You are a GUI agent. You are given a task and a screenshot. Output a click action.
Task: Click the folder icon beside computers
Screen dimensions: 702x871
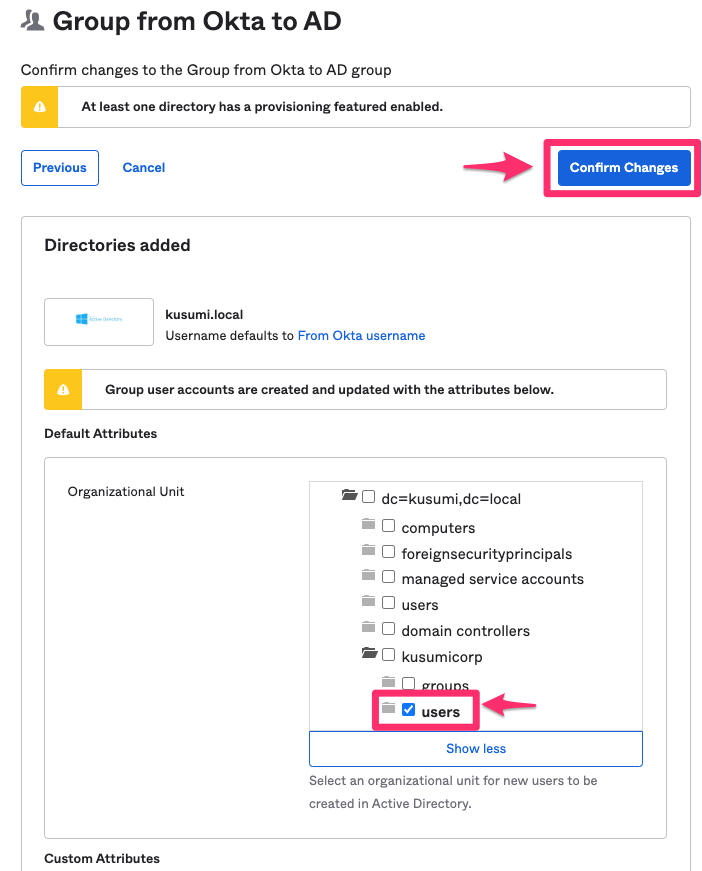pyautogui.click(x=367, y=524)
